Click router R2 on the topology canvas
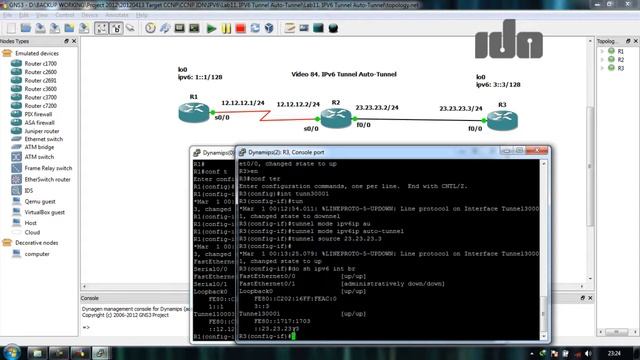 pyautogui.click(x=336, y=118)
